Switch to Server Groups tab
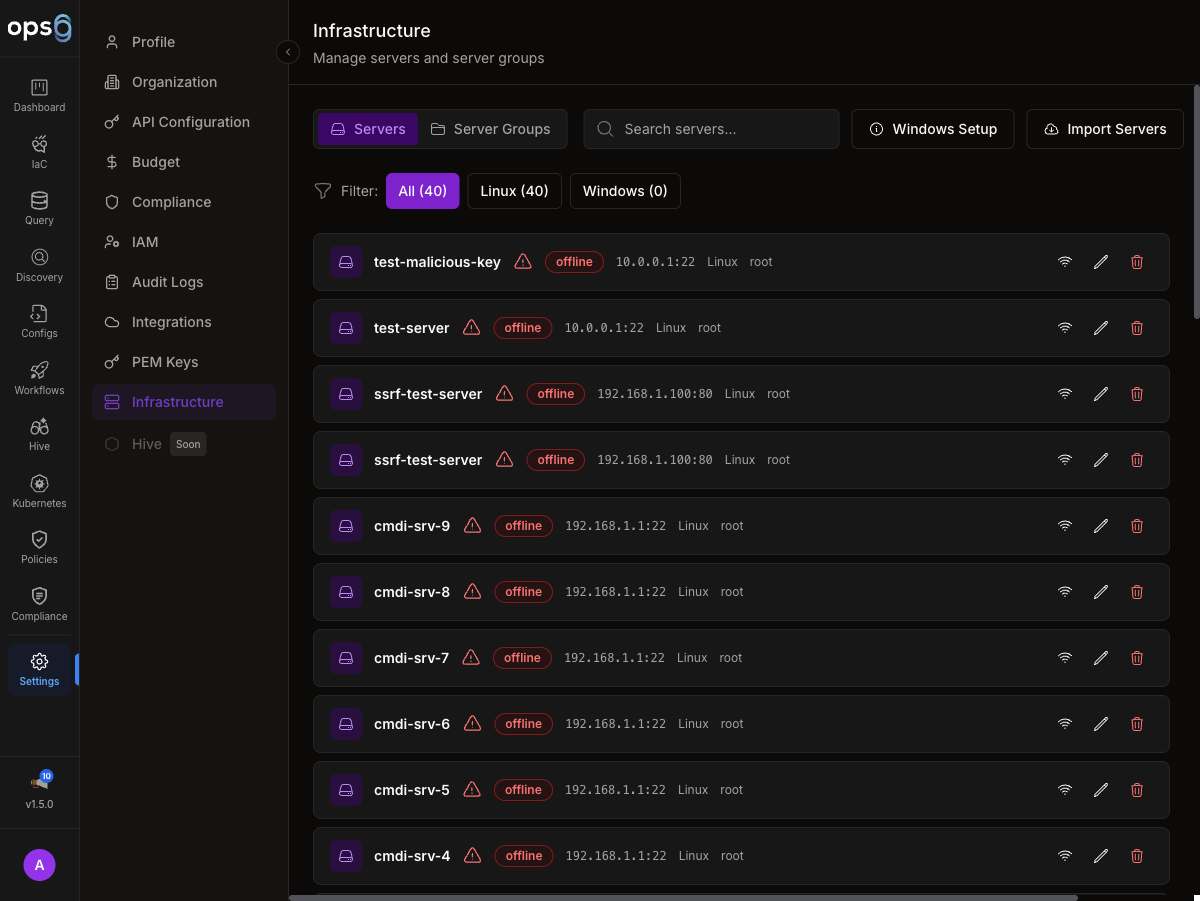The height and width of the screenshot is (901, 1200). tap(491, 129)
